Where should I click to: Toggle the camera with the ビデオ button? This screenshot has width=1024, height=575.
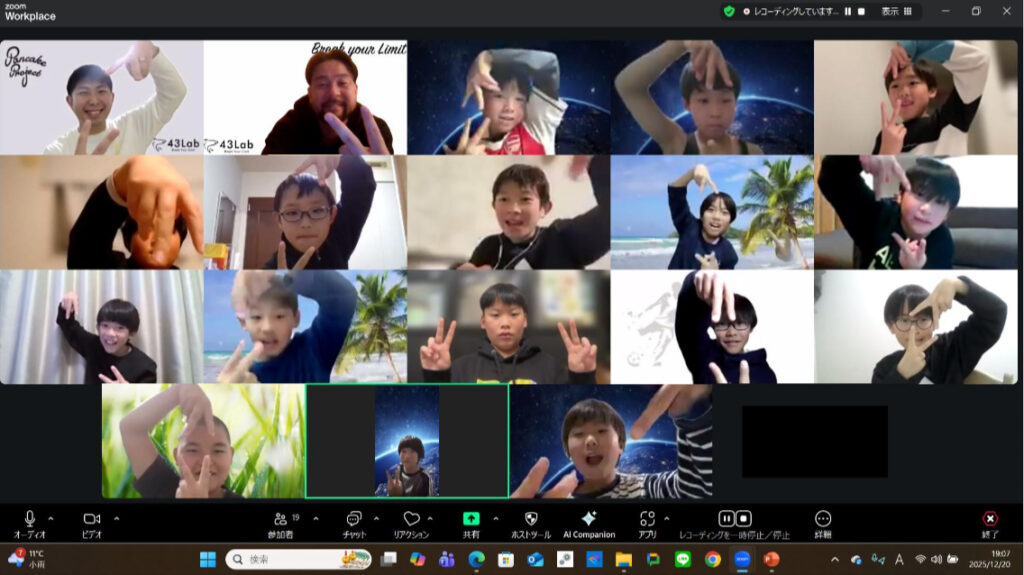(92, 519)
